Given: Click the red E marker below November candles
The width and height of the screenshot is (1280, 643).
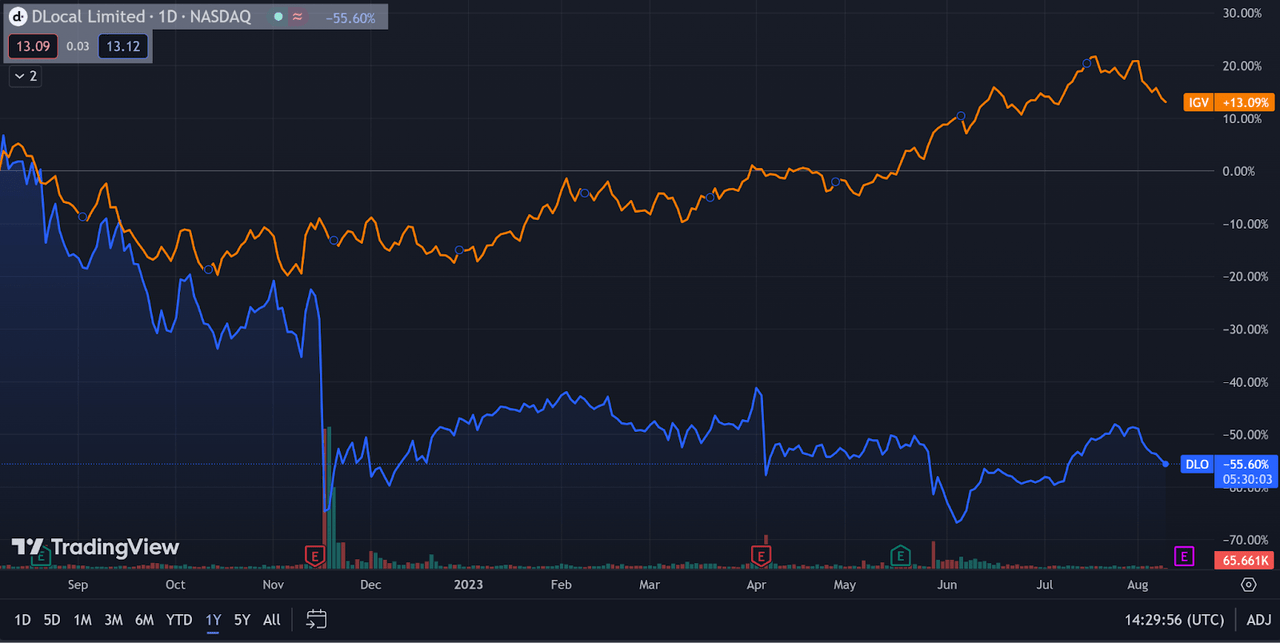Looking at the screenshot, I should (316, 555).
